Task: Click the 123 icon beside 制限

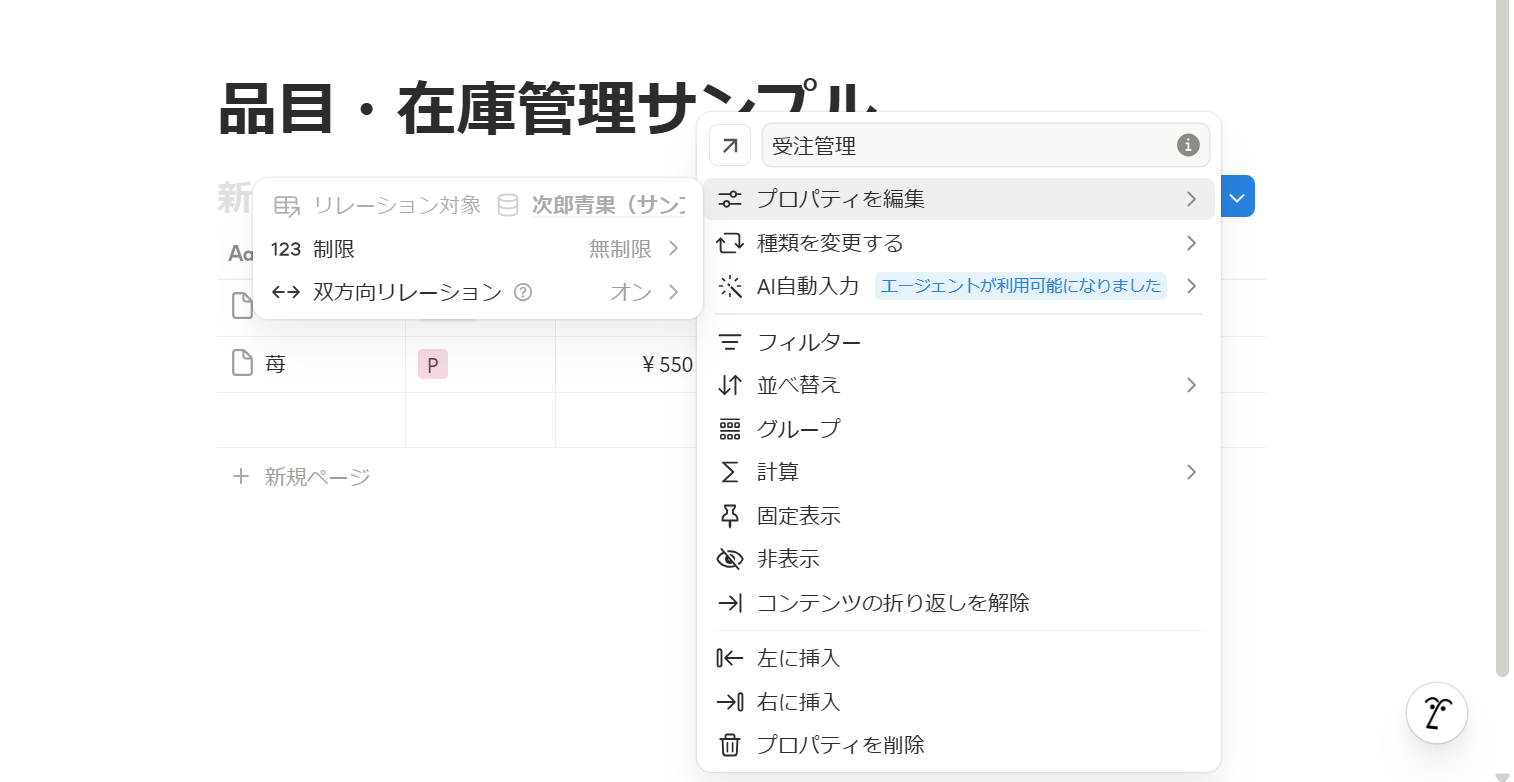Action: click(x=286, y=249)
